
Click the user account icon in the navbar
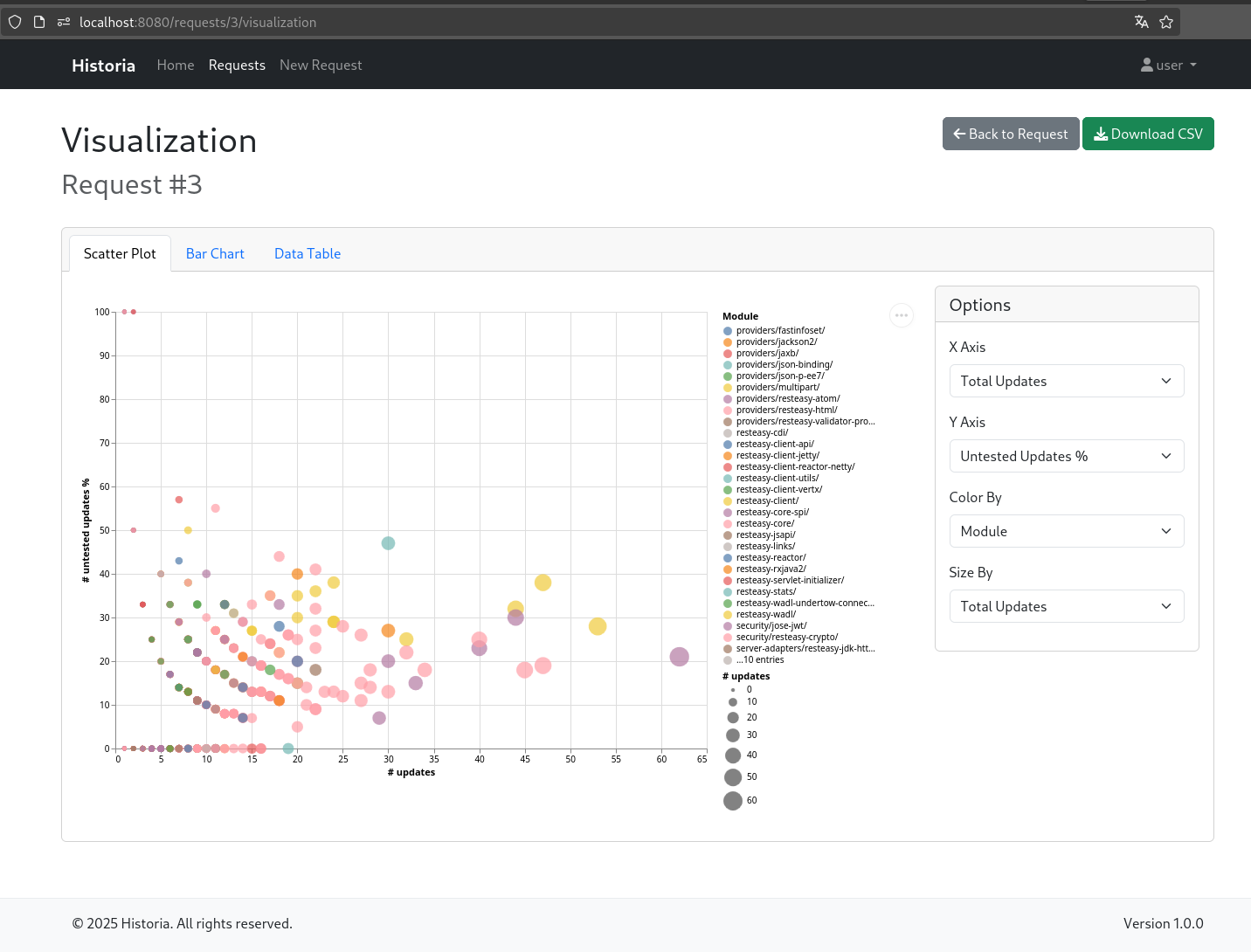pyautogui.click(x=1146, y=65)
